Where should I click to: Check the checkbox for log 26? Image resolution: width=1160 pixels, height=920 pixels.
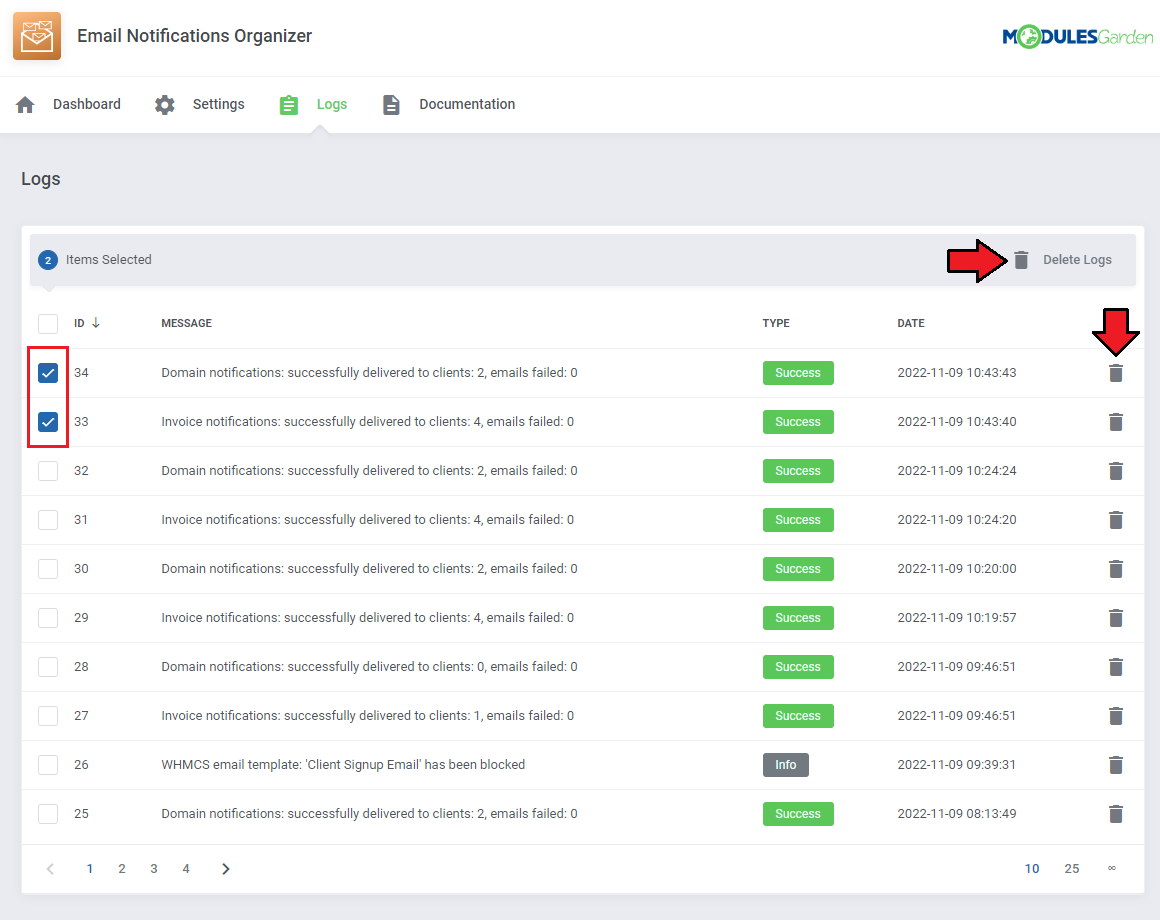pos(48,765)
